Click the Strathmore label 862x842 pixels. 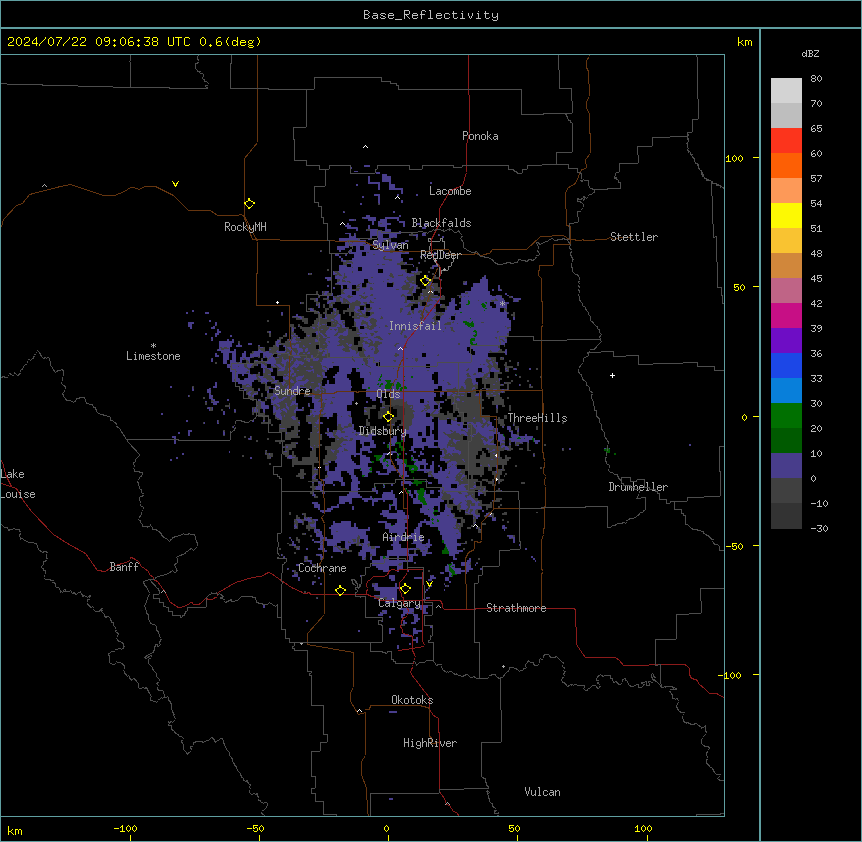pos(516,608)
